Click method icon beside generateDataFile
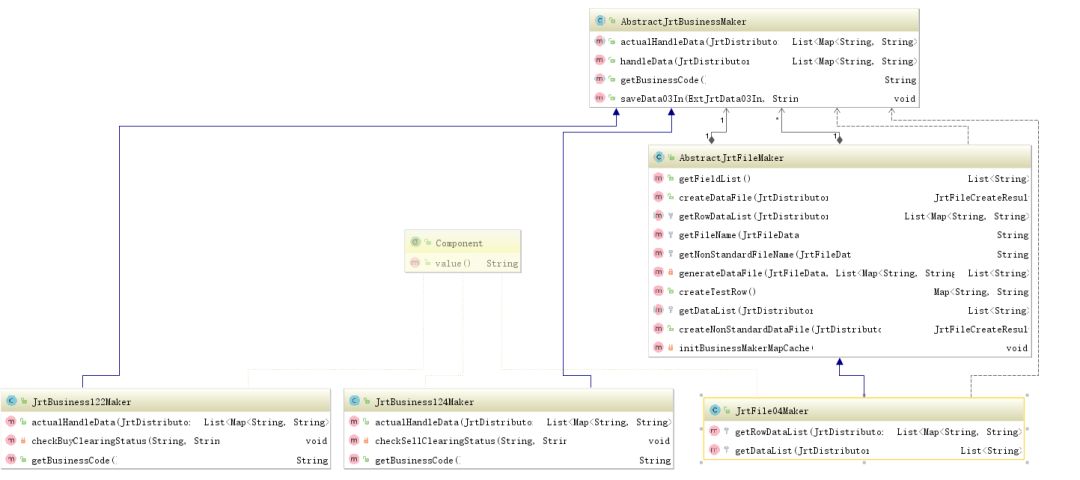The width and height of the screenshot is (1080, 480). click(x=658, y=273)
